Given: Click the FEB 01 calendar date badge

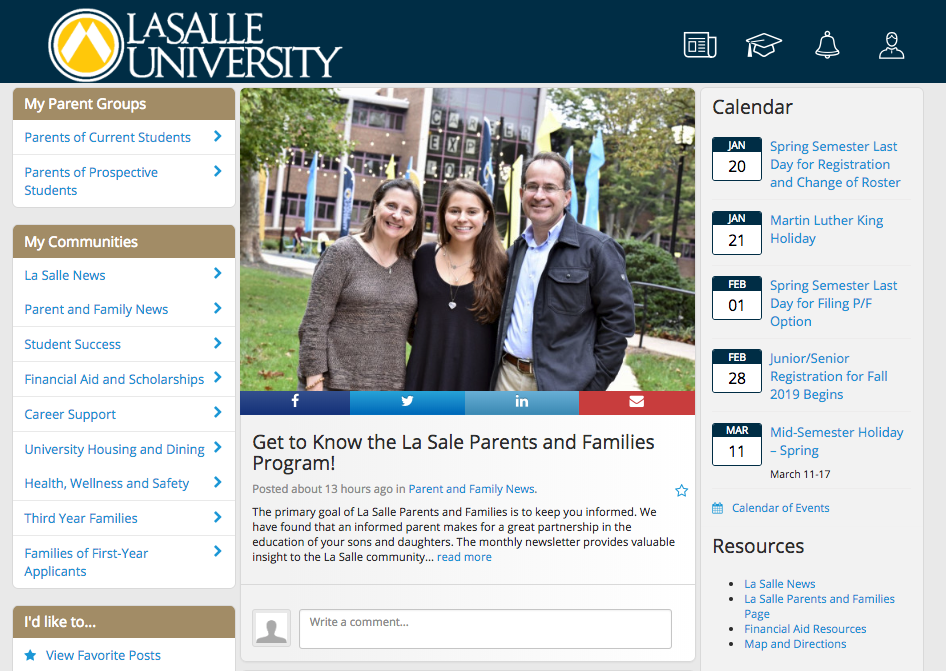Looking at the screenshot, I should click(x=737, y=298).
